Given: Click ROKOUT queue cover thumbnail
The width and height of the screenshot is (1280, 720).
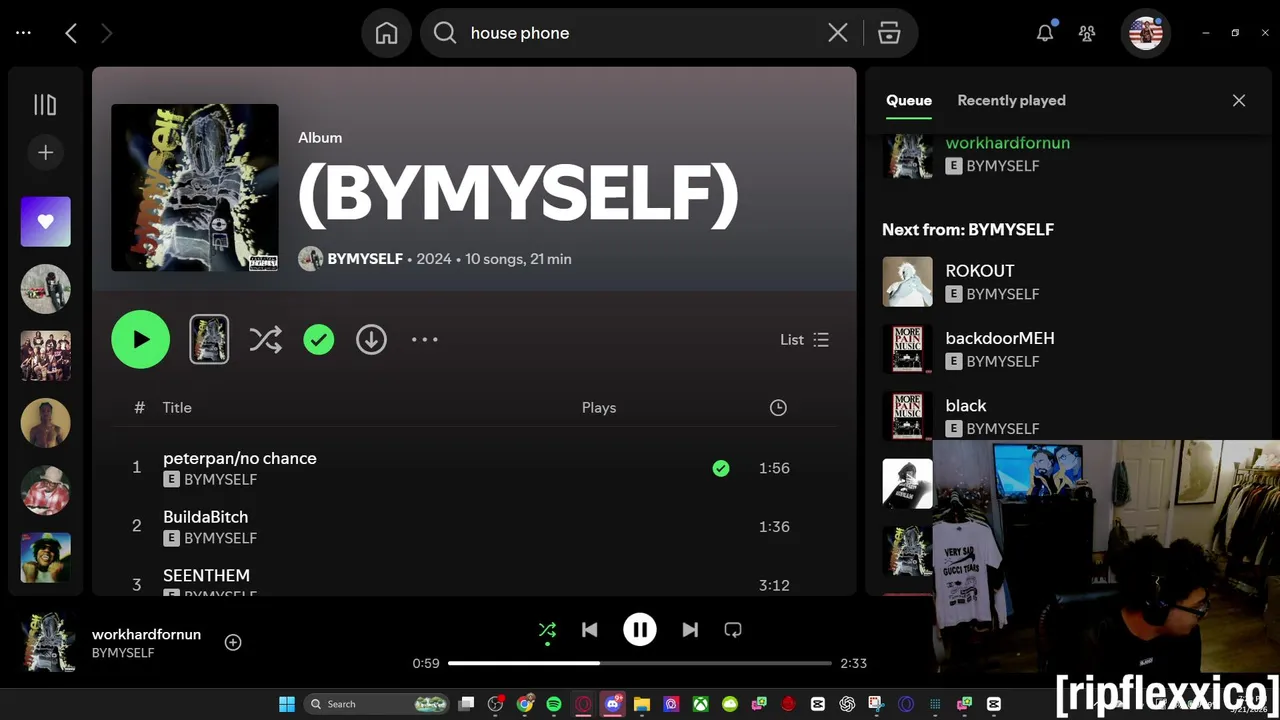Looking at the screenshot, I should pyautogui.click(x=907, y=282).
